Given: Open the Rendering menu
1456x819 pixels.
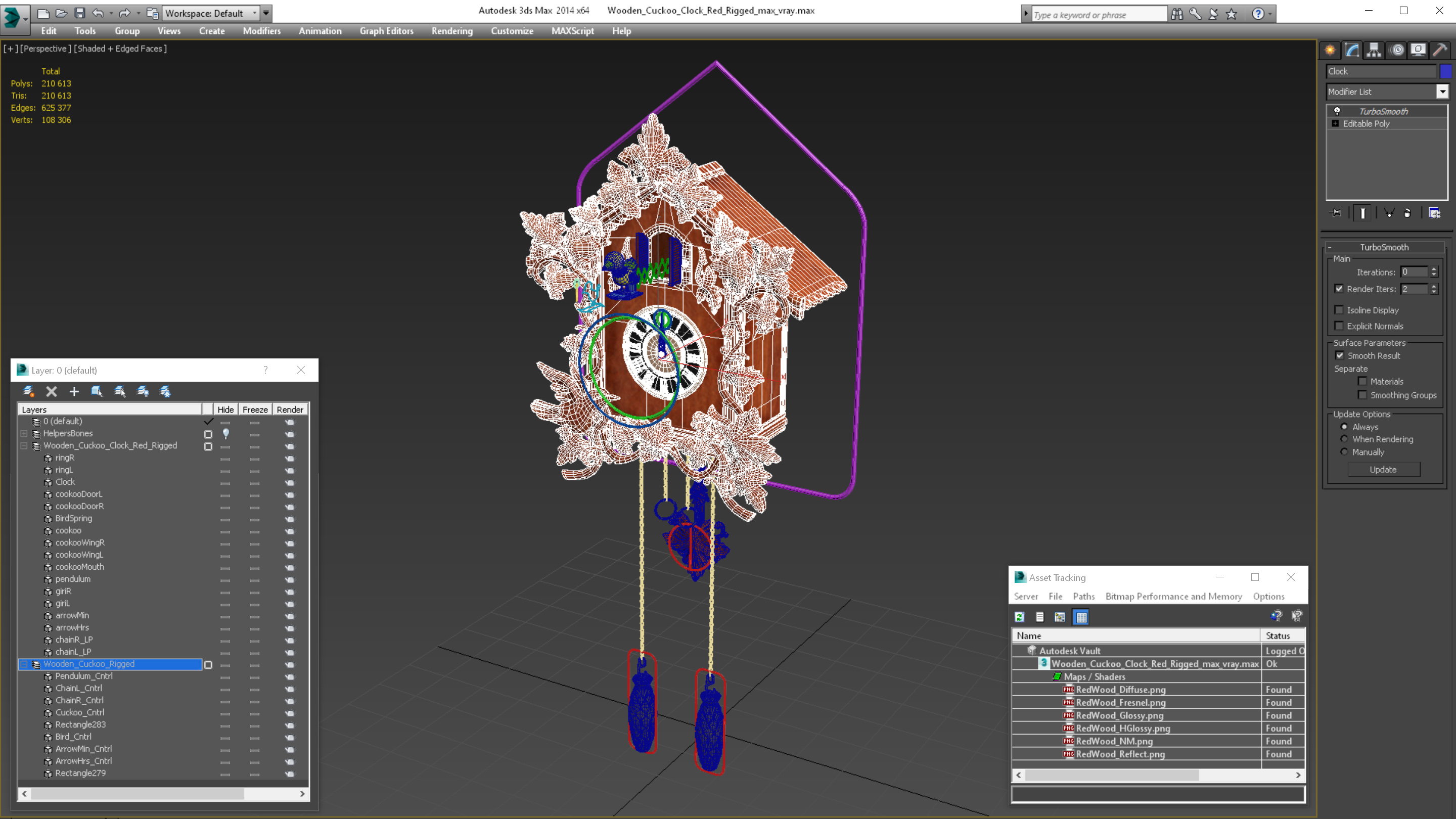Looking at the screenshot, I should [451, 31].
